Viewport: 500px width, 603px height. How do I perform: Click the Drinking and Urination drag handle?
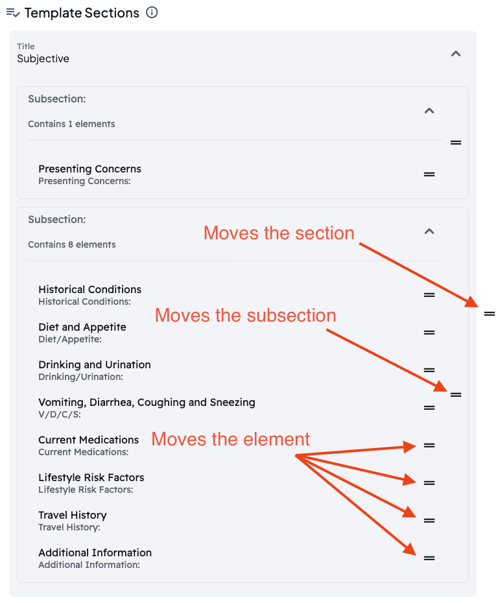tap(429, 370)
